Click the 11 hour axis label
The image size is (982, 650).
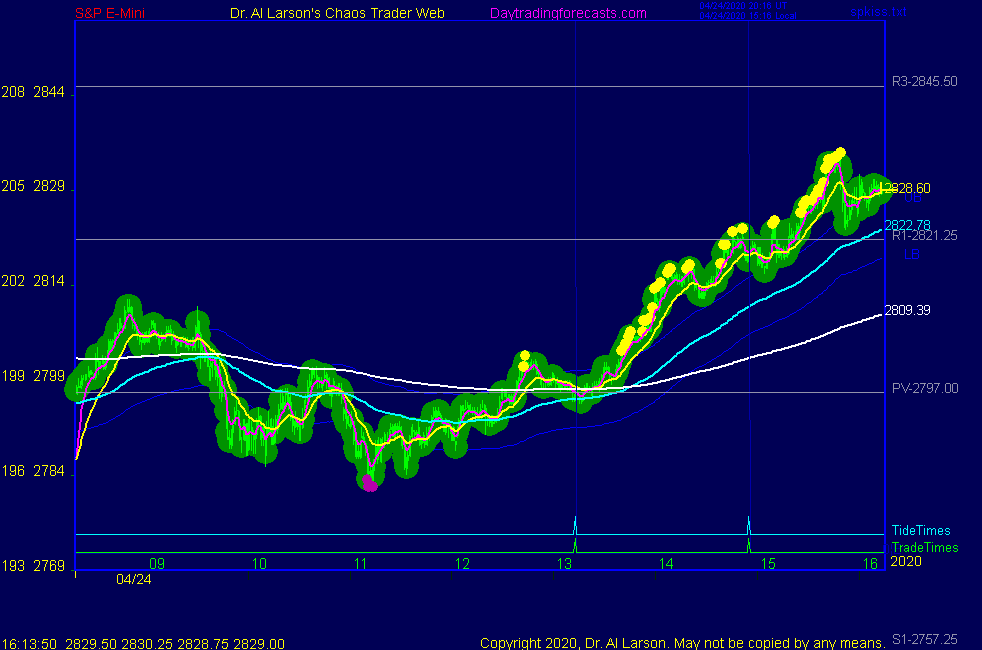360,564
